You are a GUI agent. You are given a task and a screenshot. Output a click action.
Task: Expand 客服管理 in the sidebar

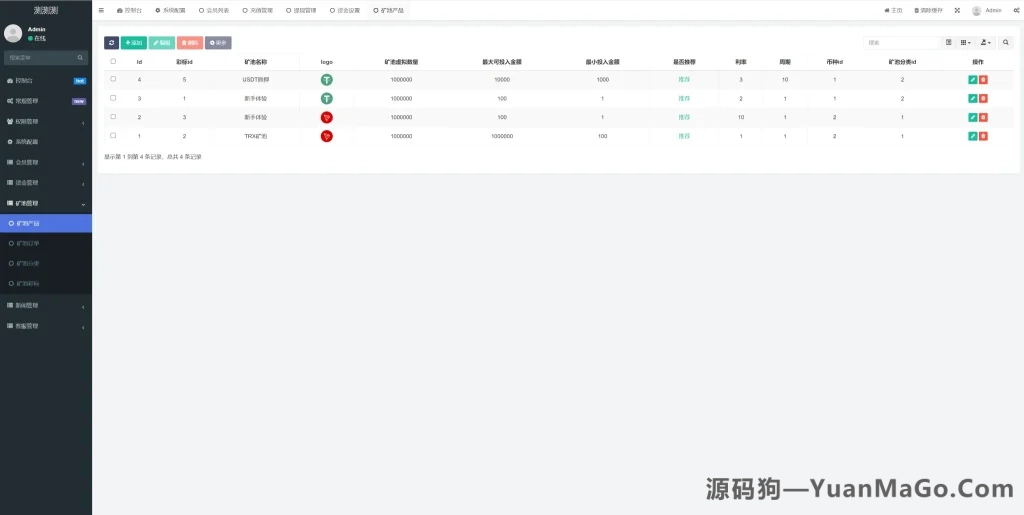pyautogui.click(x=46, y=326)
